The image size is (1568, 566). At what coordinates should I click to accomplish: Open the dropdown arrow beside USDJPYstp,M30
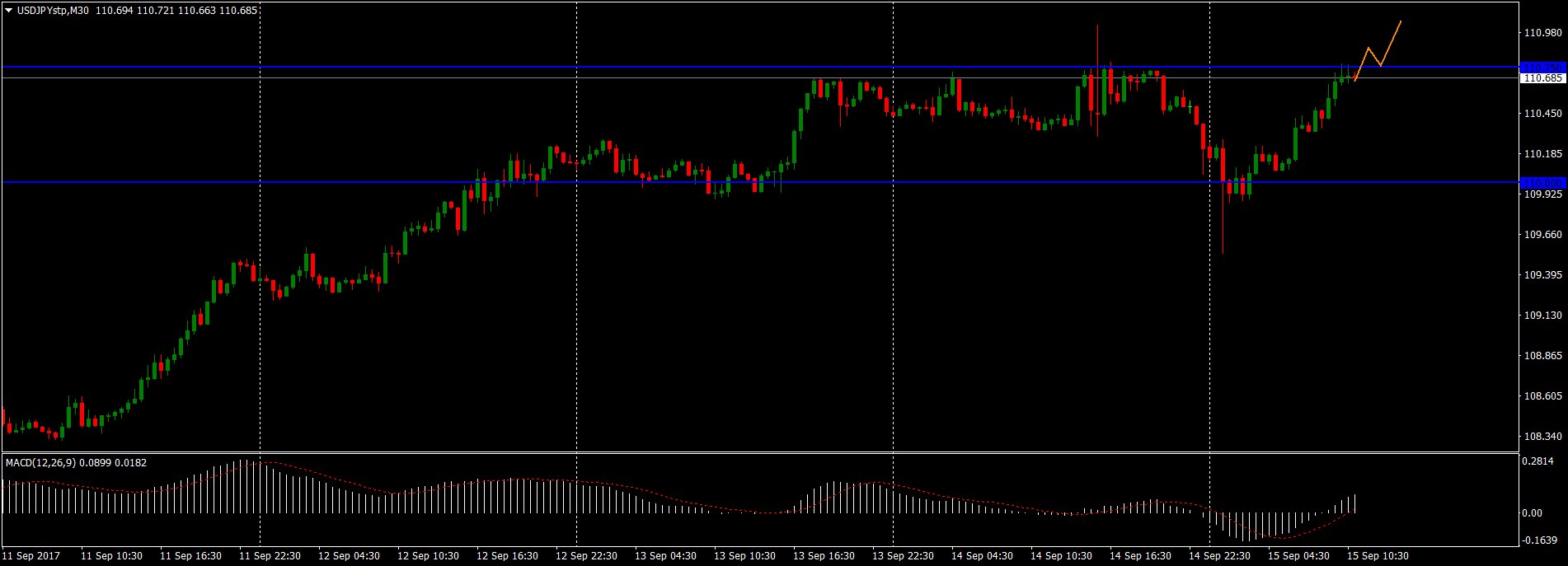coord(8,11)
